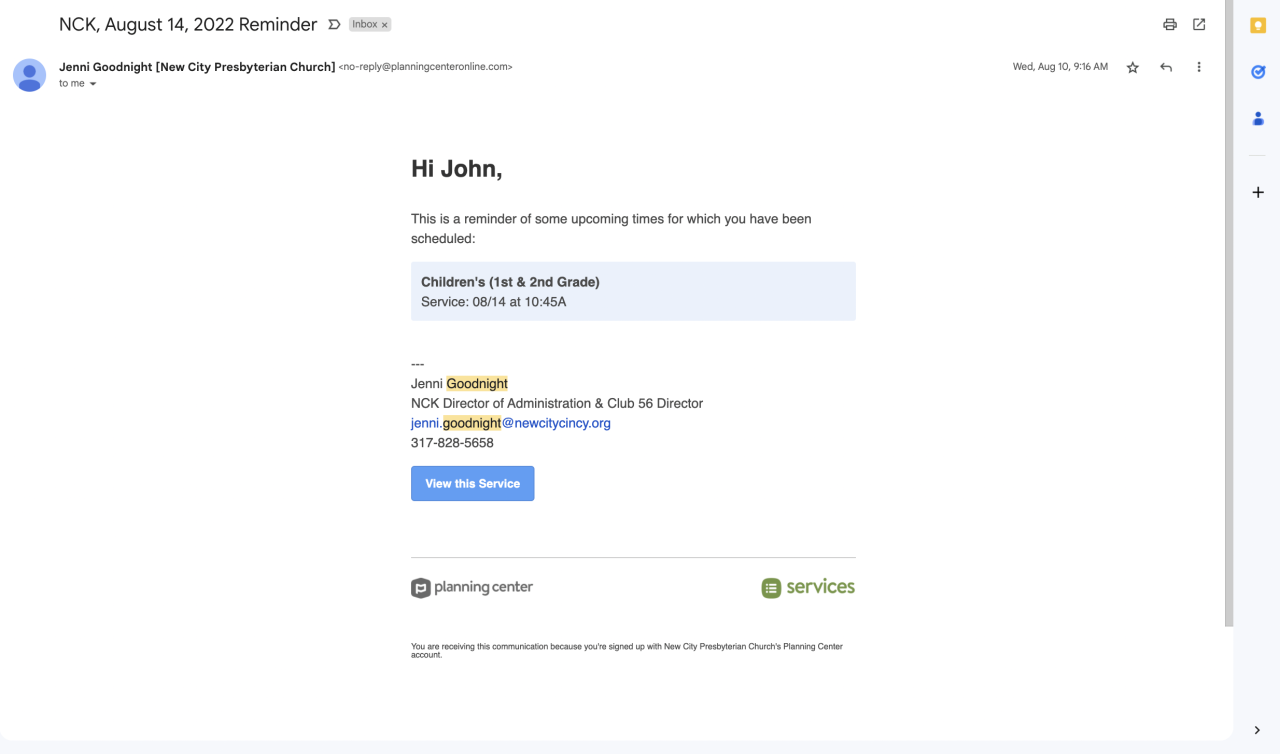Reply to Jenni Goodnight's email
This screenshot has height=754, width=1280.
tap(1166, 67)
